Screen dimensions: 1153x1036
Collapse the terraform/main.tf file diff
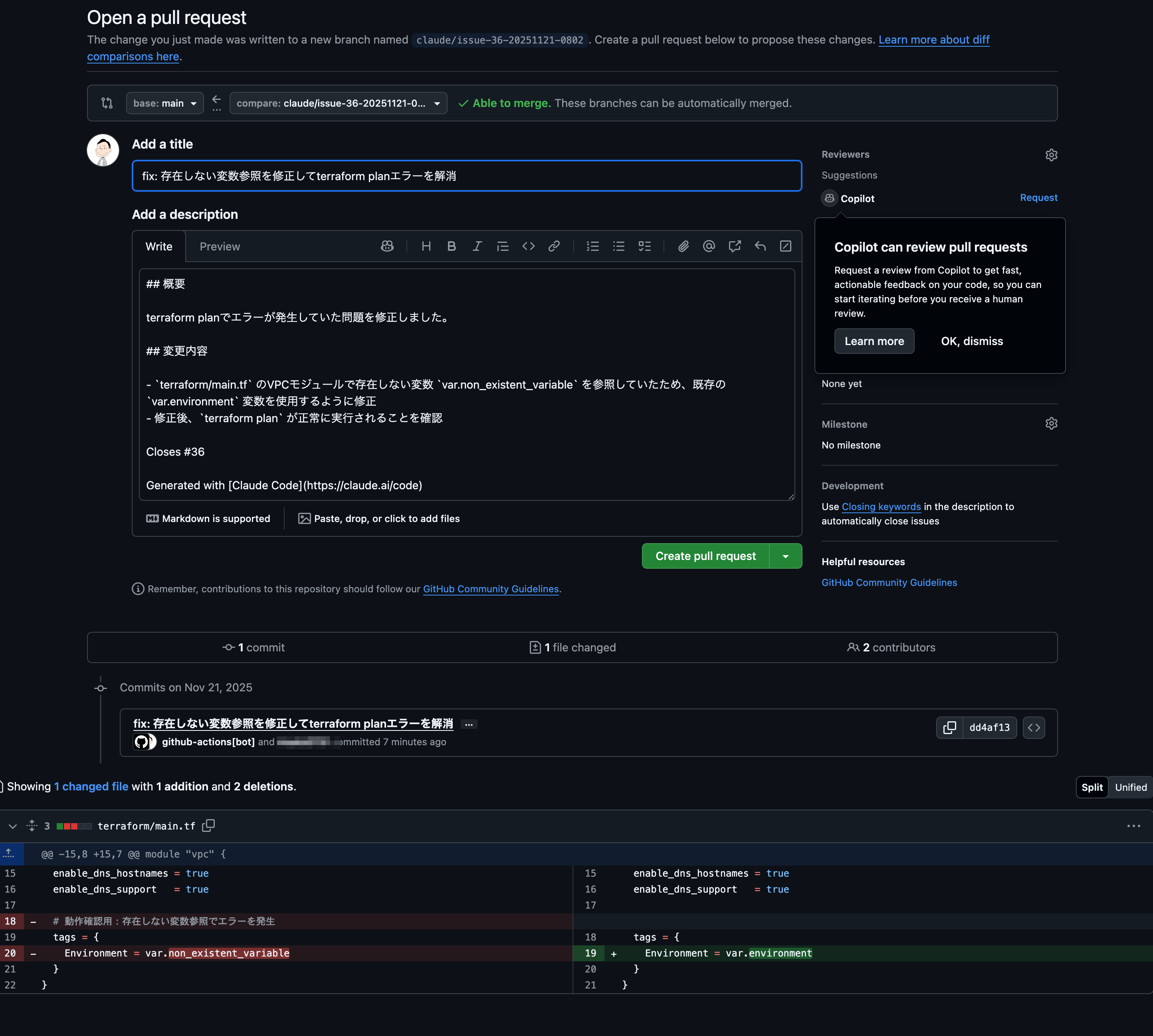[x=12, y=826]
